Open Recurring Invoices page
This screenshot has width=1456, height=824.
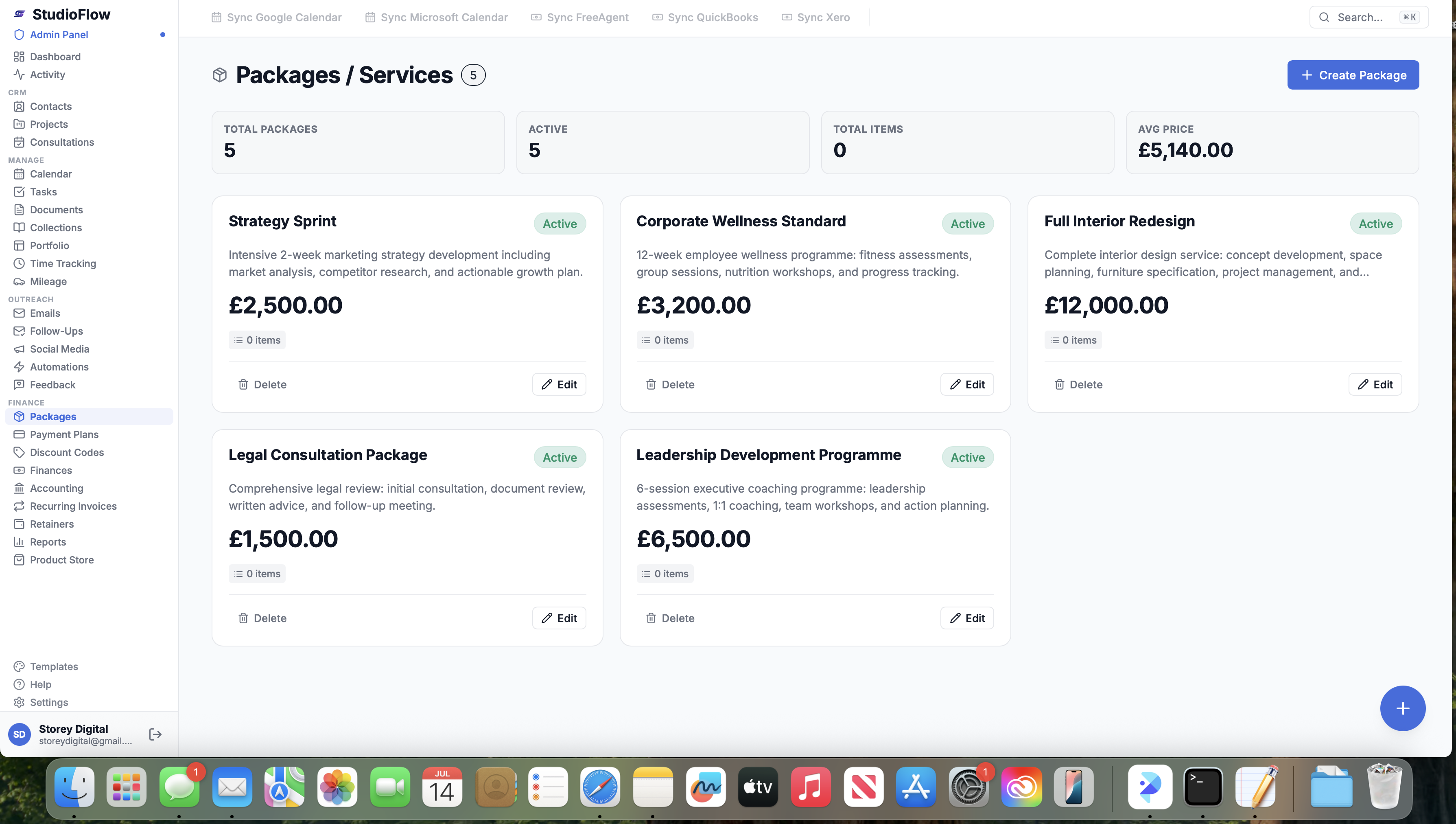click(x=73, y=506)
